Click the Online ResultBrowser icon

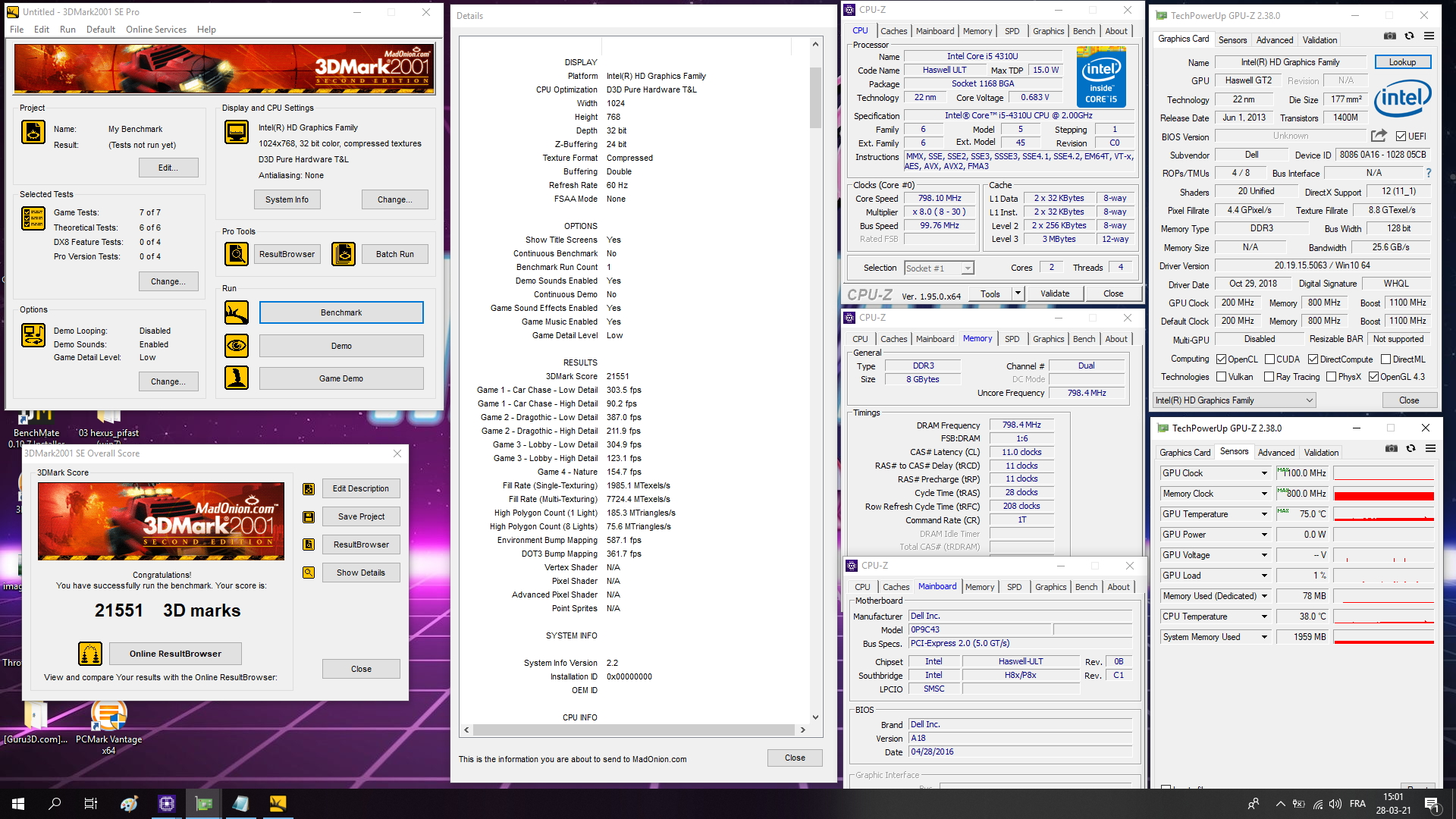[90, 654]
